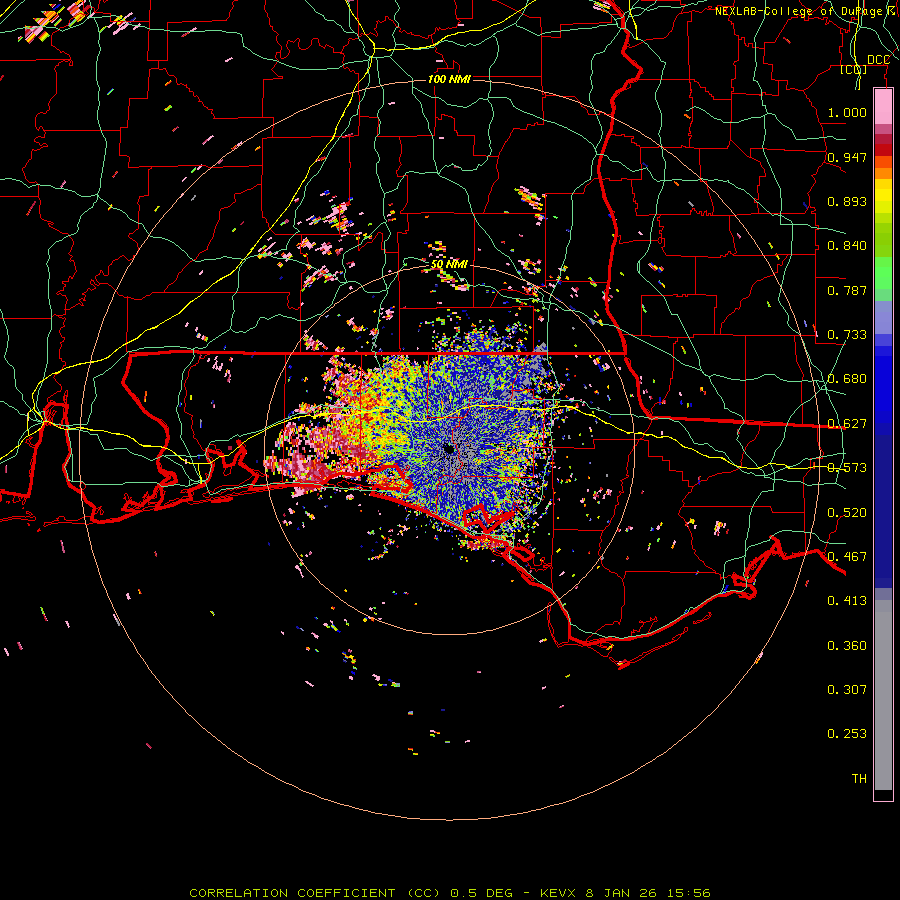Click the "TH" threshold label on the scale
The height and width of the screenshot is (900, 900).
point(859,779)
